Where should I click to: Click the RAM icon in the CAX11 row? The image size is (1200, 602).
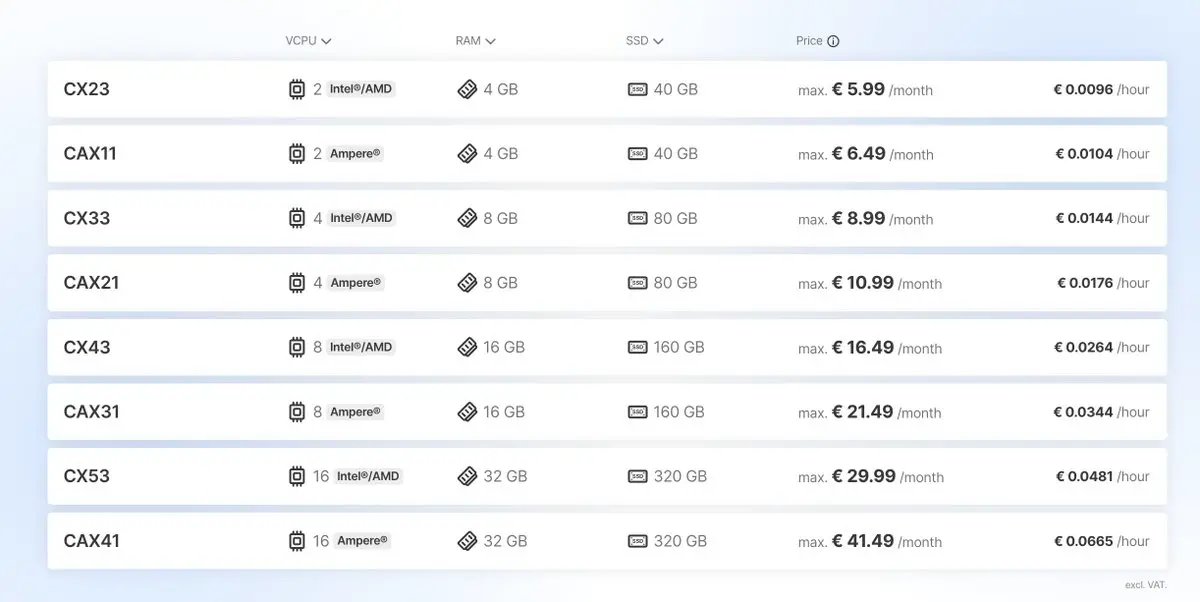467,154
